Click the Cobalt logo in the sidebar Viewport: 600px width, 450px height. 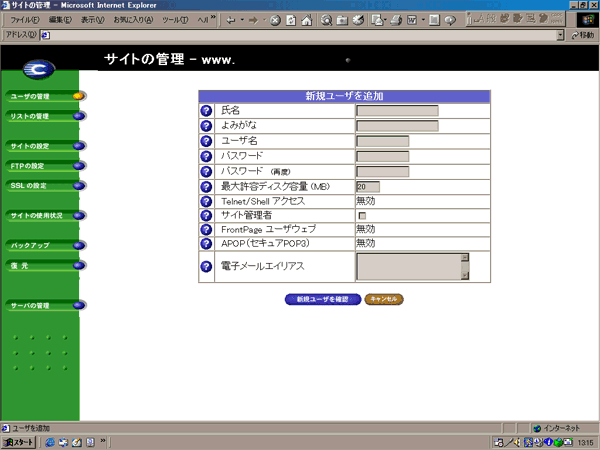click(39, 70)
